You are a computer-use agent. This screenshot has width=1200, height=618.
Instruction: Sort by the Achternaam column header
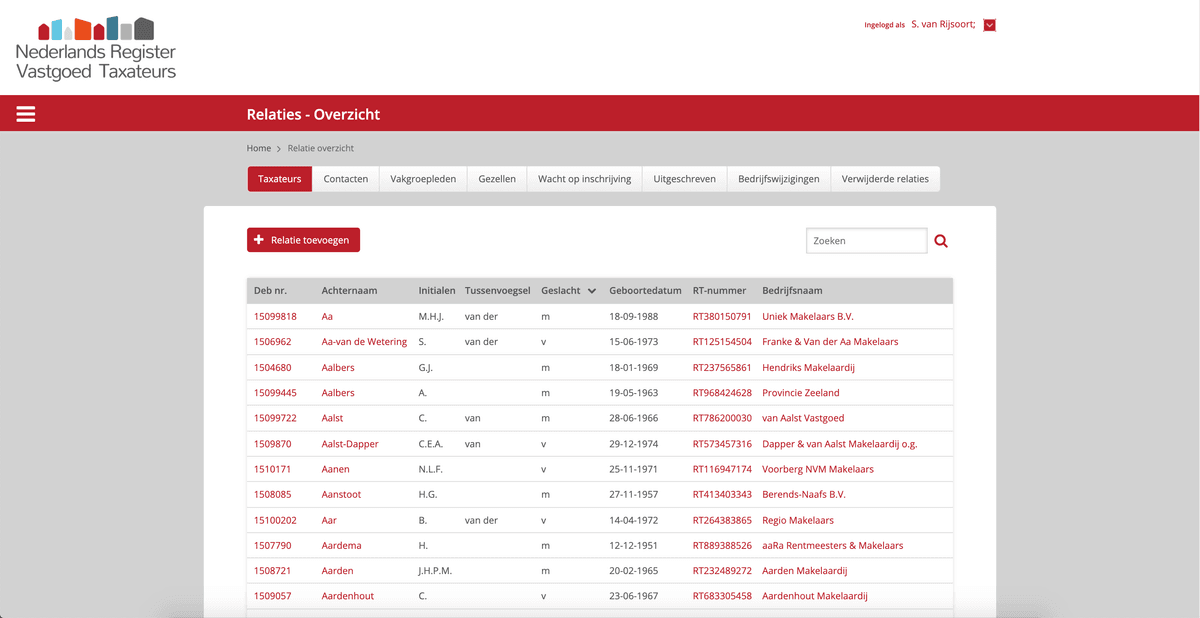coord(349,291)
